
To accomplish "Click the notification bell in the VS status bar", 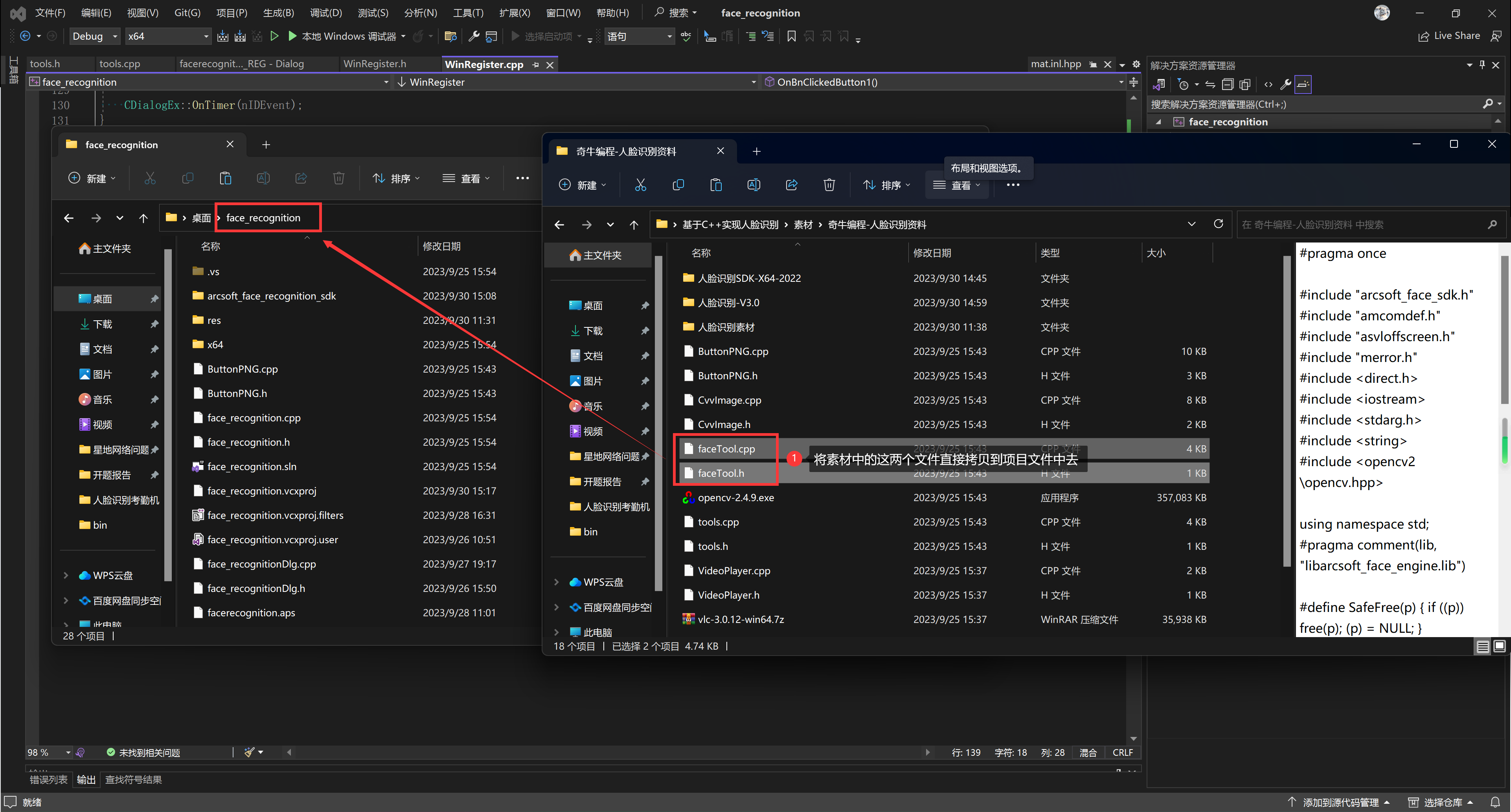I will click(x=1495, y=802).
